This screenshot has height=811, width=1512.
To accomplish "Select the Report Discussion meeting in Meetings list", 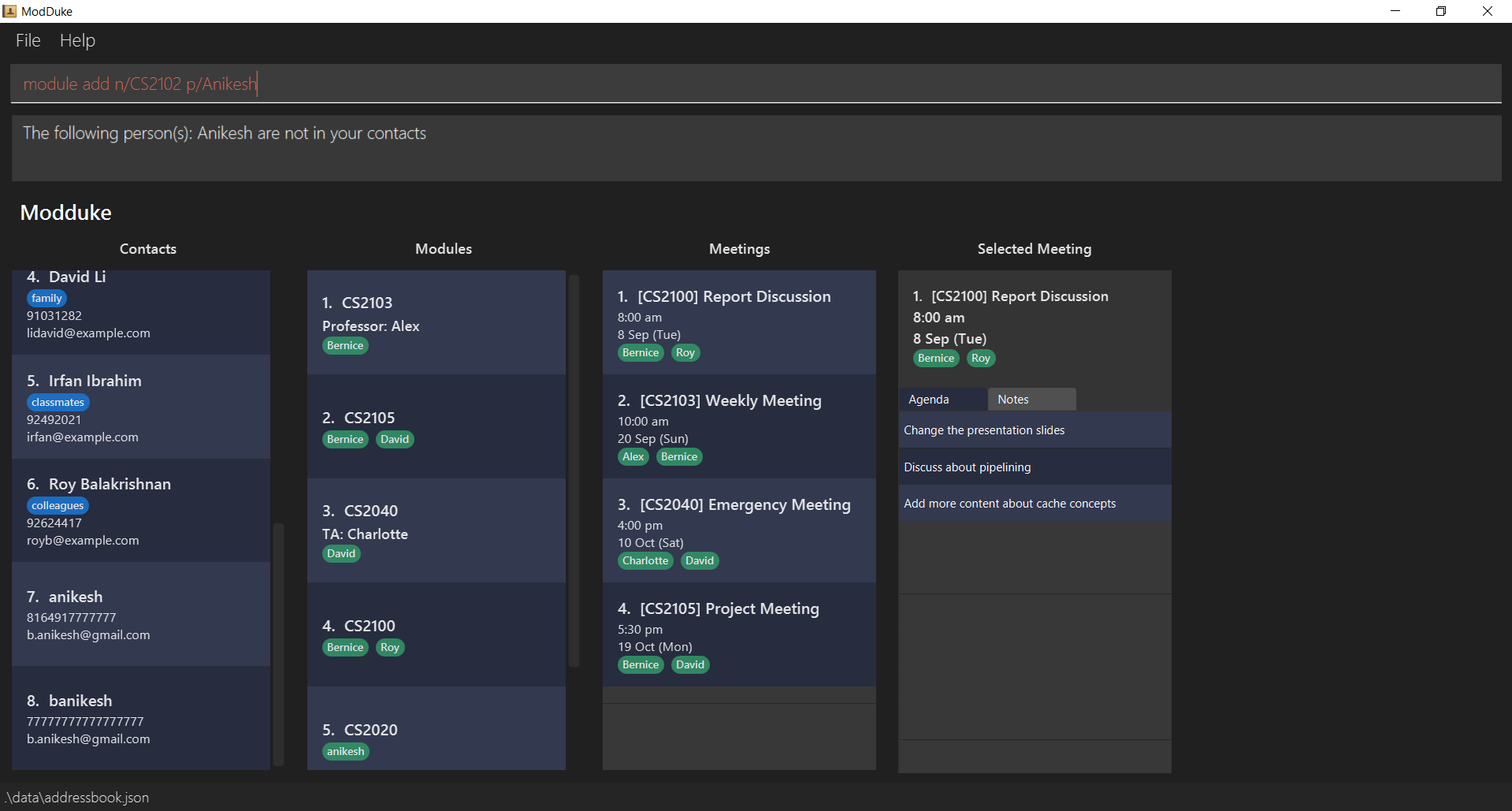I will [x=739, y=322].
